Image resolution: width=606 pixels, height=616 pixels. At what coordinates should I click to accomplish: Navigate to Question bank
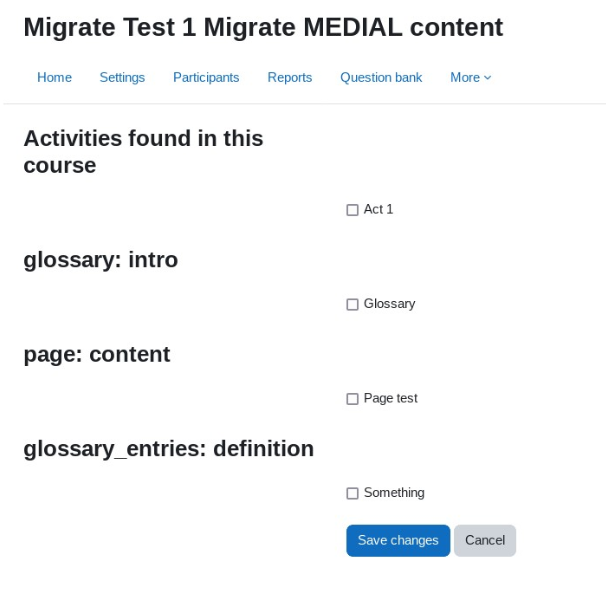pyautogui.click(x=381, y=77)
